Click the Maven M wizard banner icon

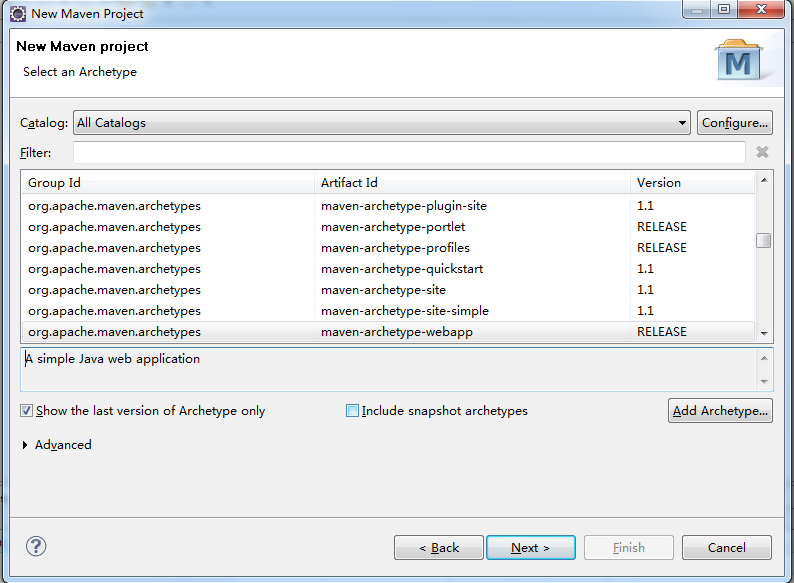[740, 61]
